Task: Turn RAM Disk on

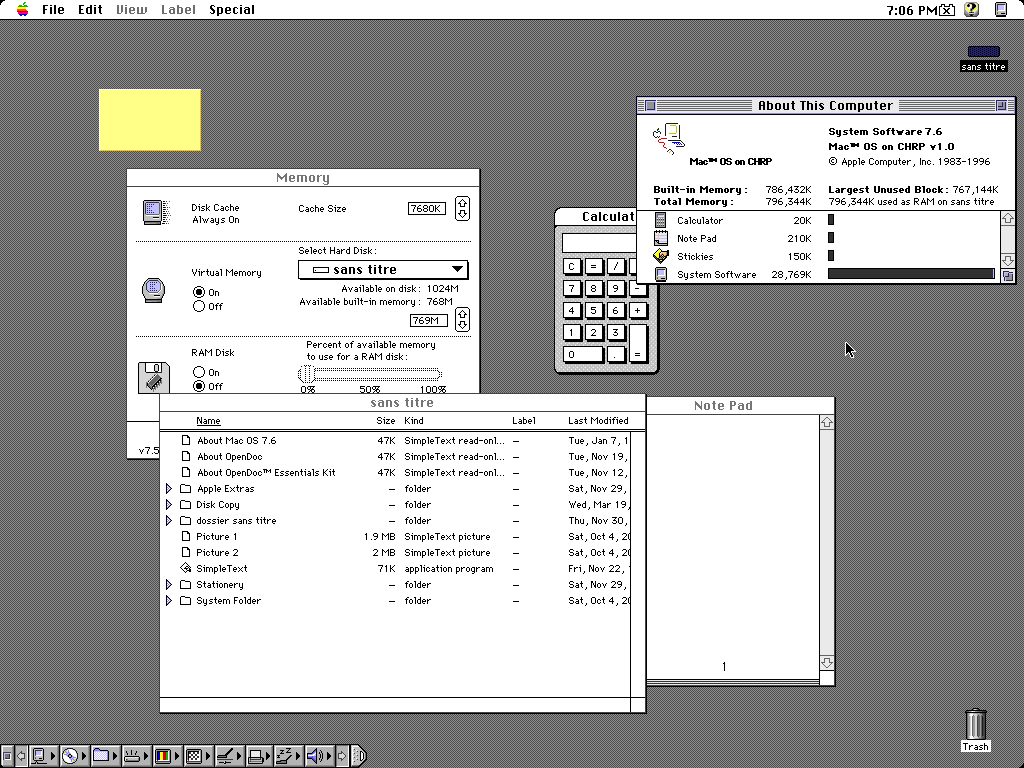Action: [x=199, y=373]
